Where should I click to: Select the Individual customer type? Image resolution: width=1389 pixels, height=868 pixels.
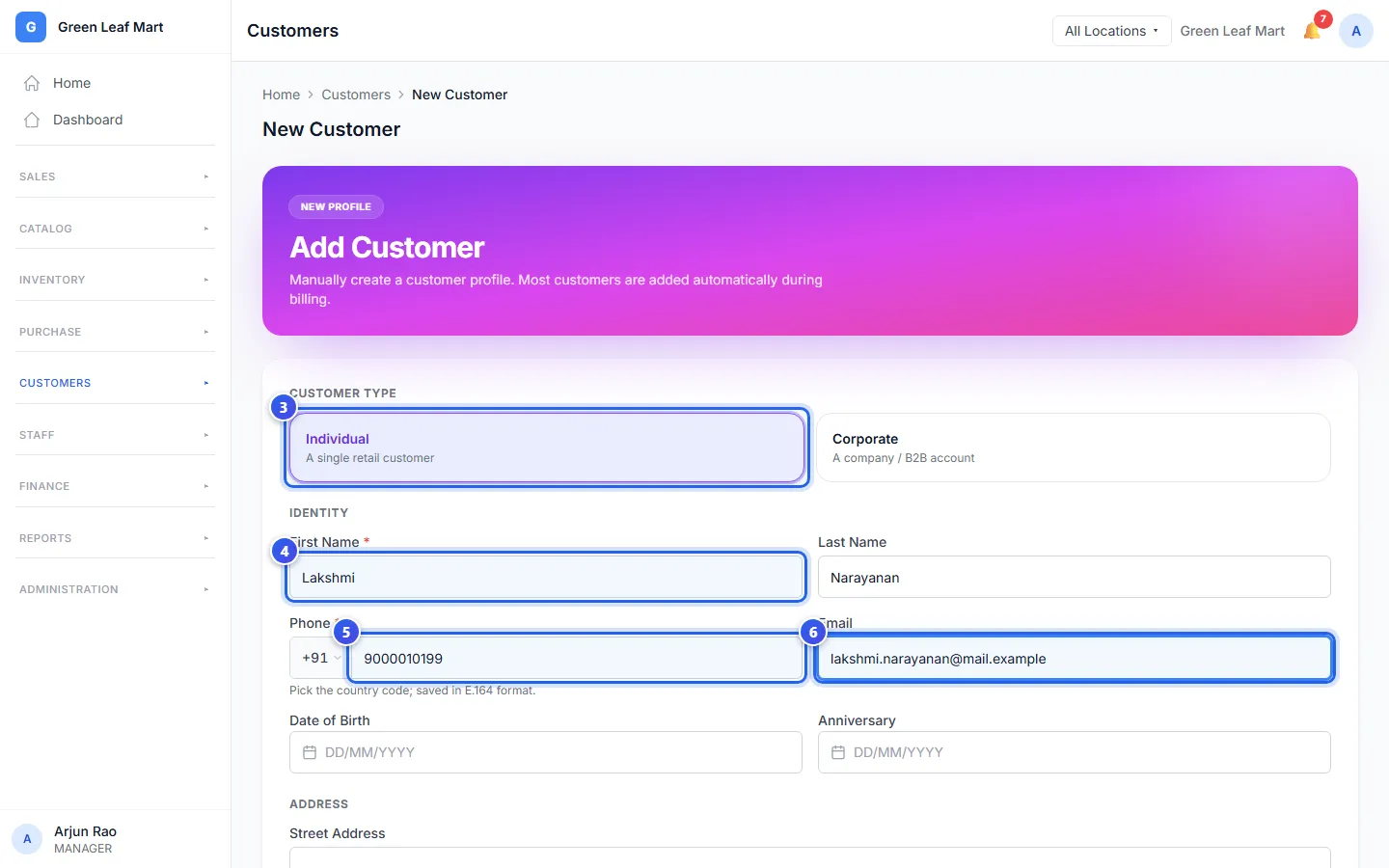(546, 448)
